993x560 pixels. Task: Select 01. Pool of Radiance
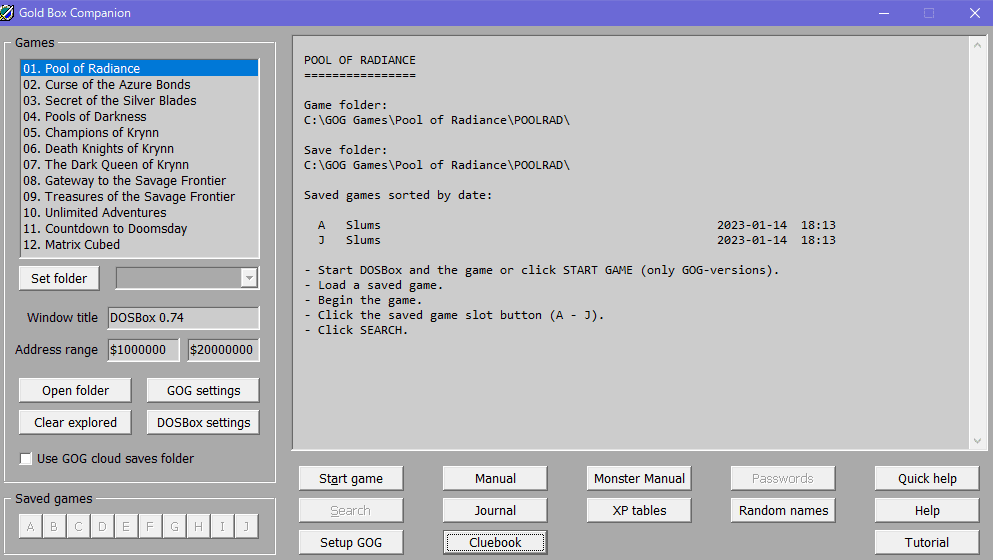140,68
